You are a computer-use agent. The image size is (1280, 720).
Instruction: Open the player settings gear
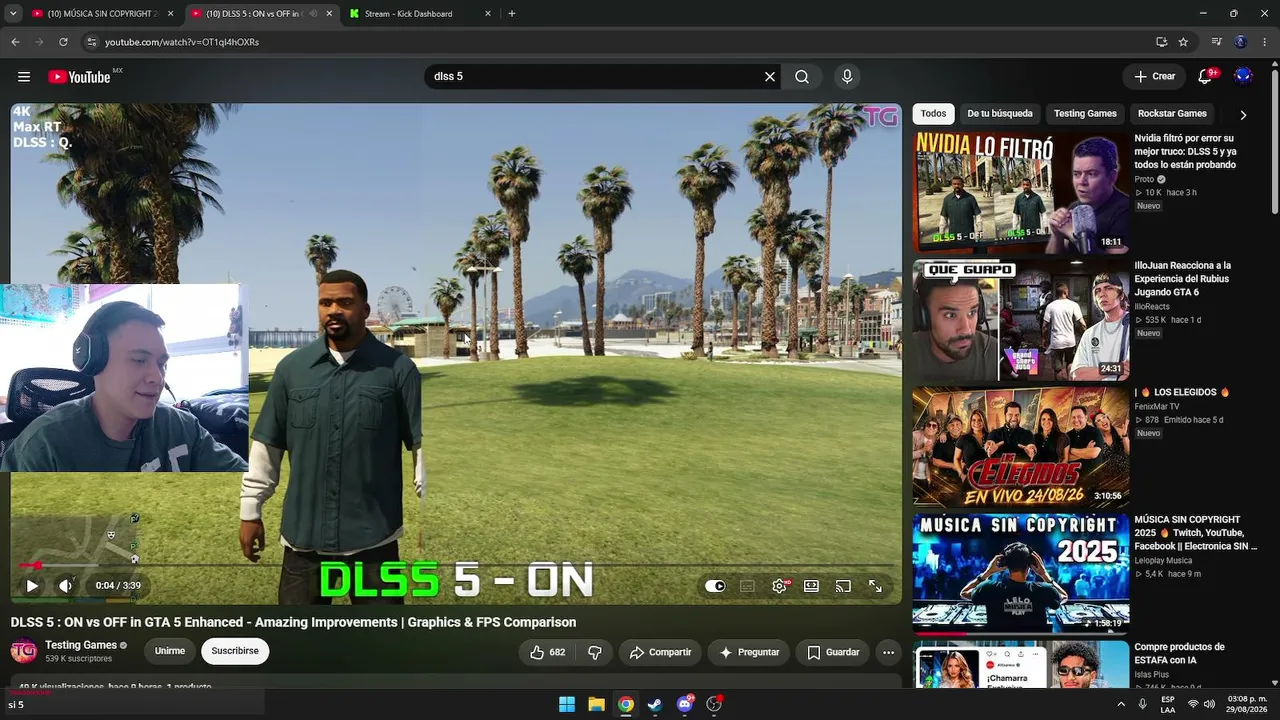(x=779, y=586)
